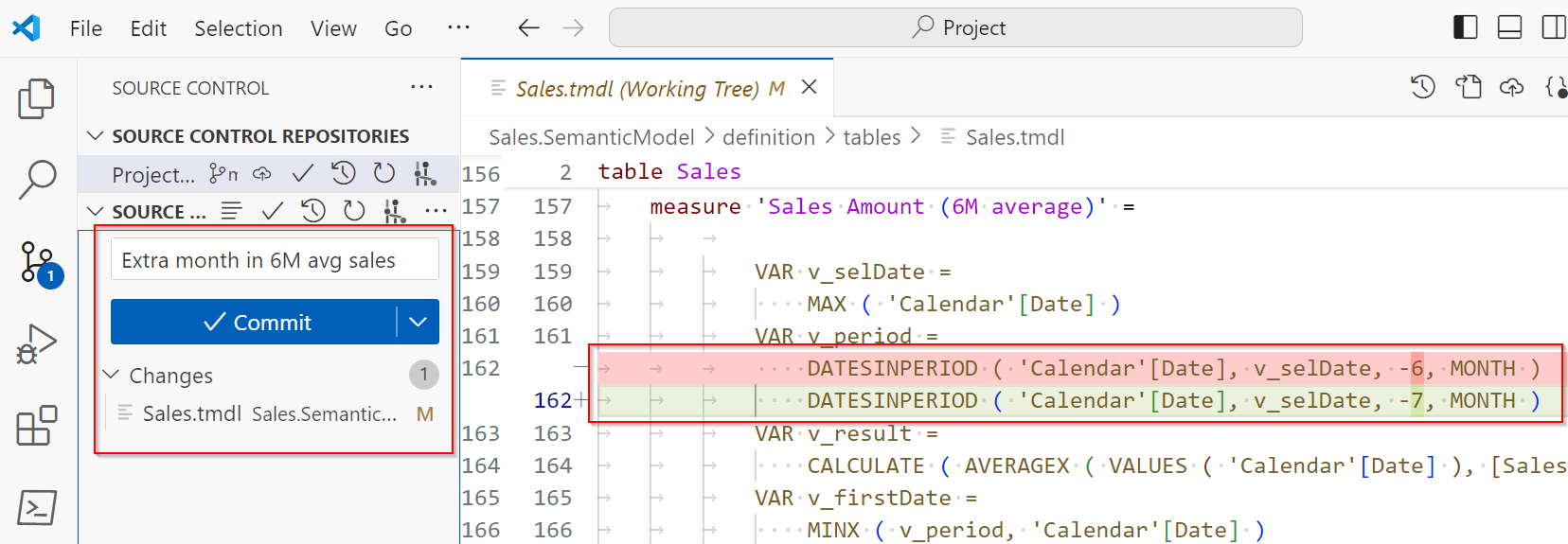Open the Explorer view in activity bar
The height and width of the screenshot is (544, 1568).
(x=37, y=98)
